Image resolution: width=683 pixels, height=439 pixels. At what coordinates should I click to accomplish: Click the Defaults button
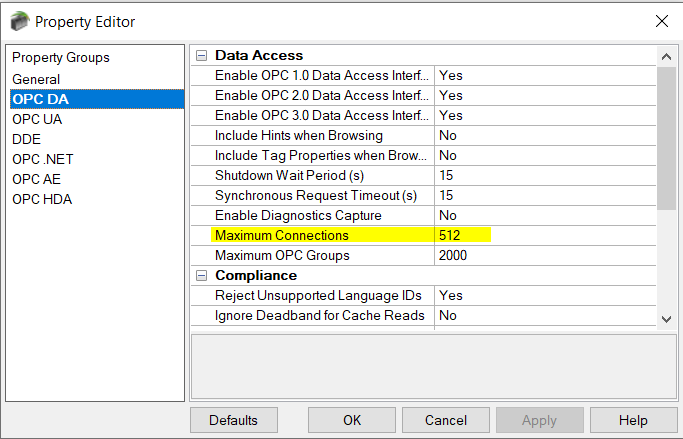click(233, 420)
